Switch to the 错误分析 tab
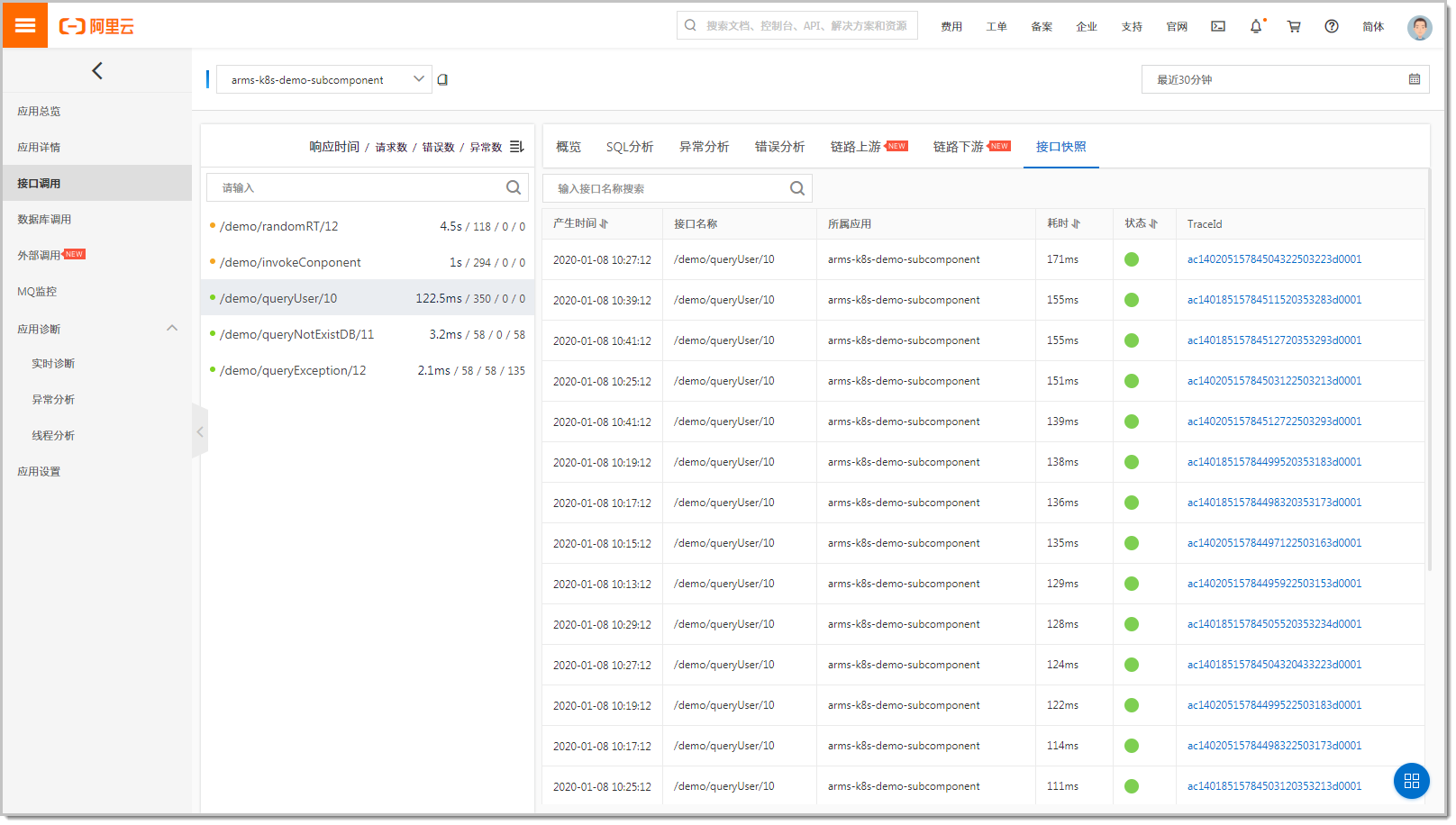Screen dimensions: 1456x825 coord(780,147)
